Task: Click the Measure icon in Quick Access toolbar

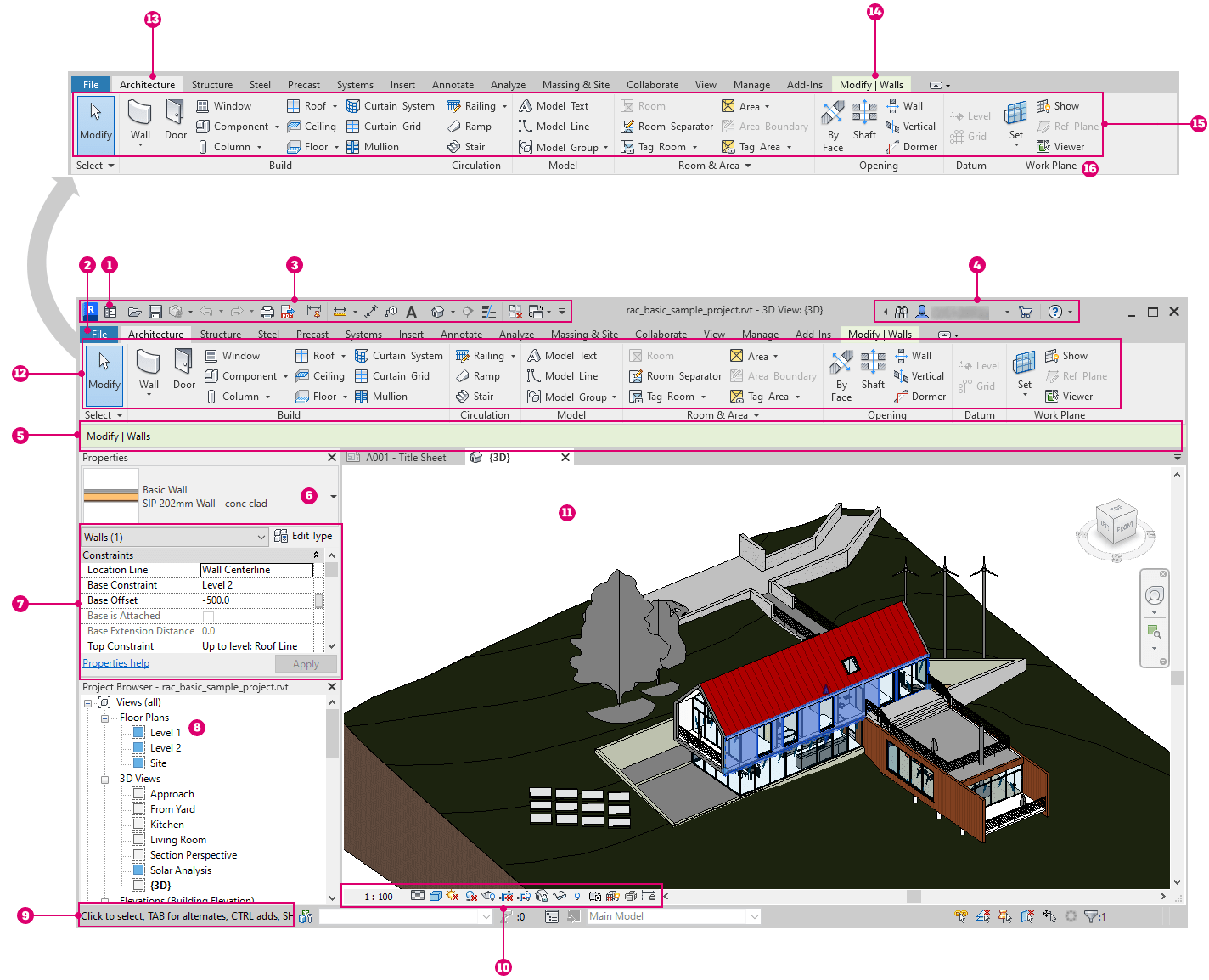Action: pos(341,311)
